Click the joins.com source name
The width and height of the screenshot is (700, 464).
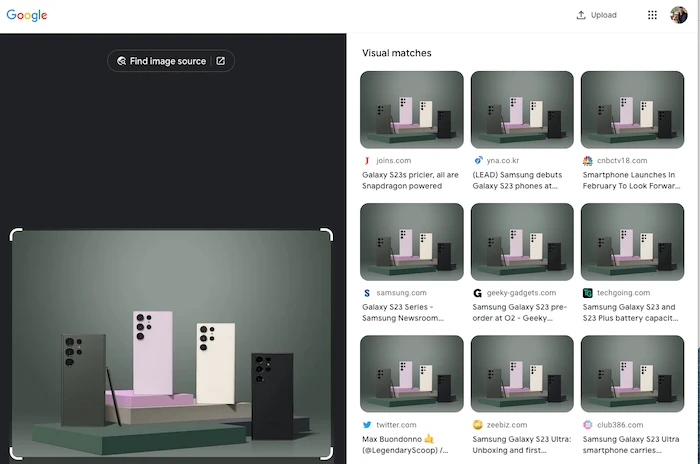[393, 160]
